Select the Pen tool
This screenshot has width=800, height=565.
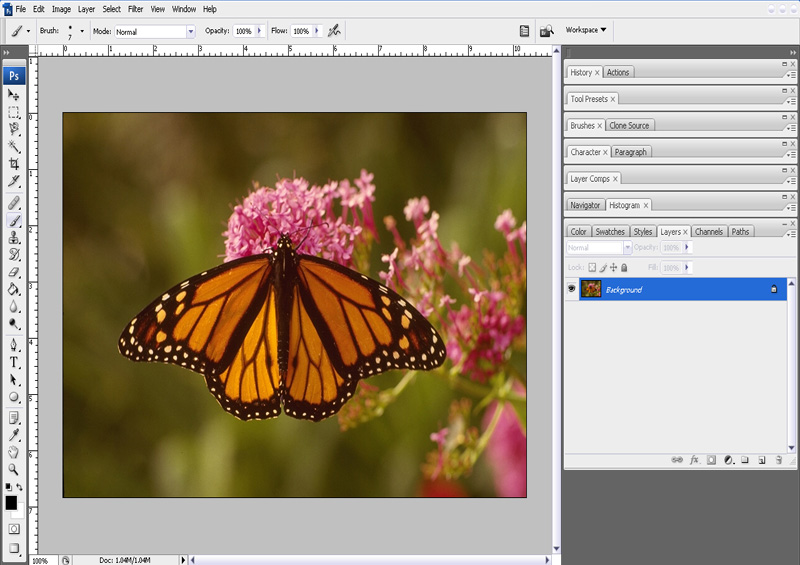point(14,345)
